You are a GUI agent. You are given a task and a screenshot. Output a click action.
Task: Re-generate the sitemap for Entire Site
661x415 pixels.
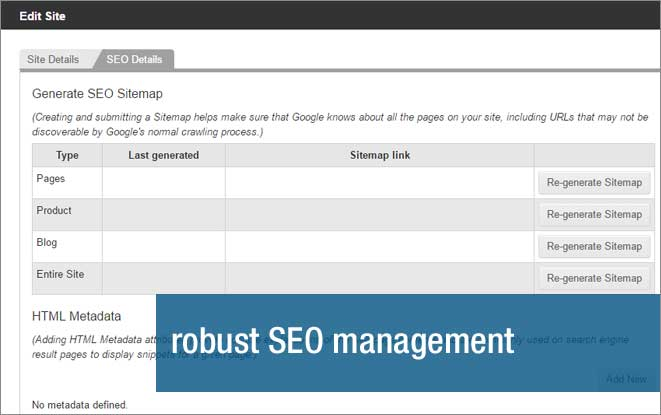[x=595, y=278]
